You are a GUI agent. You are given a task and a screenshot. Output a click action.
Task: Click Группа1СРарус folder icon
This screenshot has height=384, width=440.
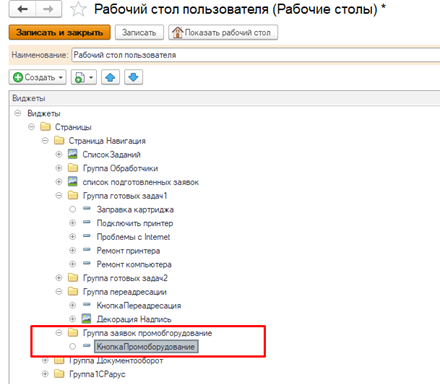point(59,373)
